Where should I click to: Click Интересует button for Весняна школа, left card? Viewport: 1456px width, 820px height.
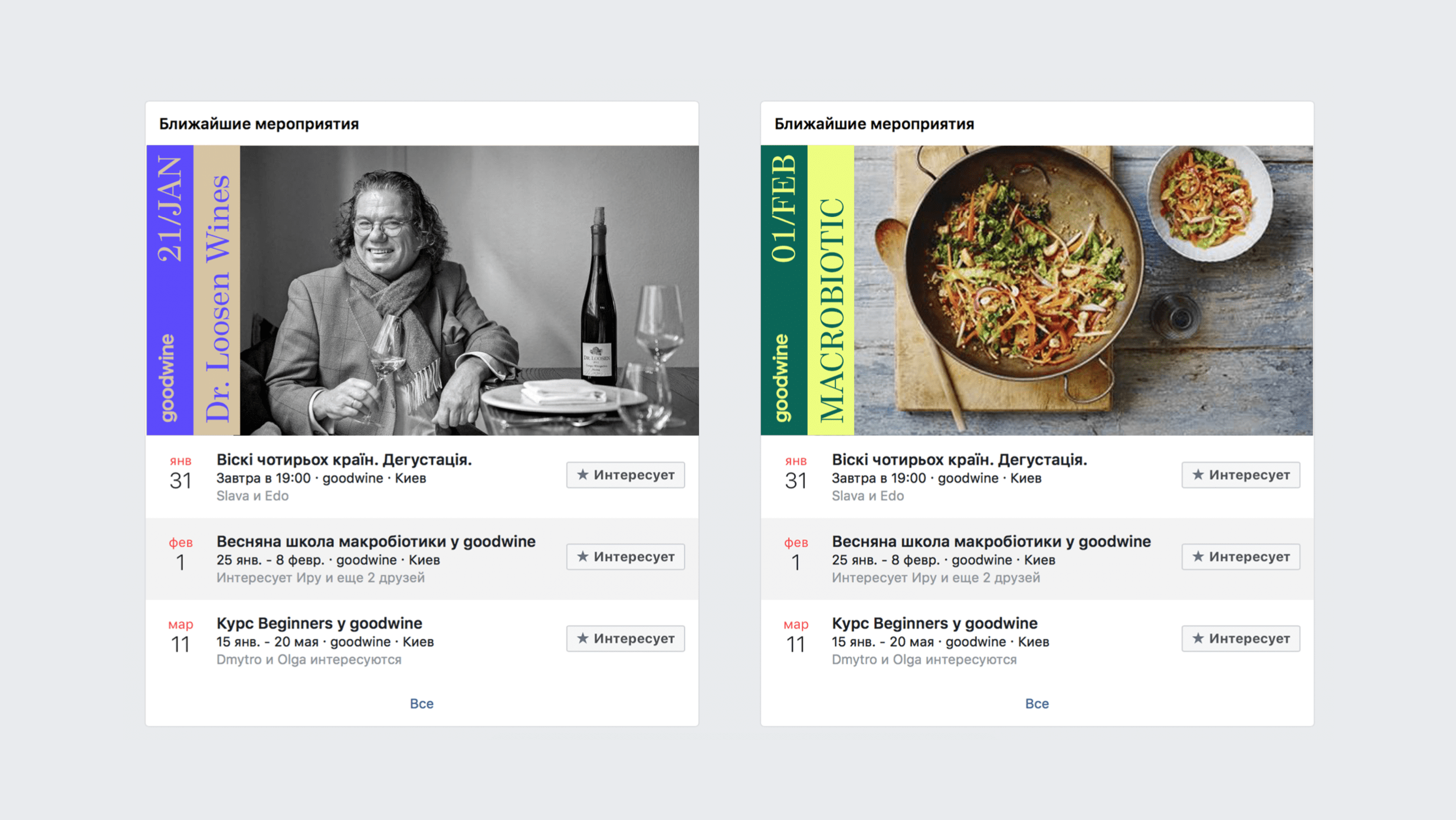pos(625,556)
